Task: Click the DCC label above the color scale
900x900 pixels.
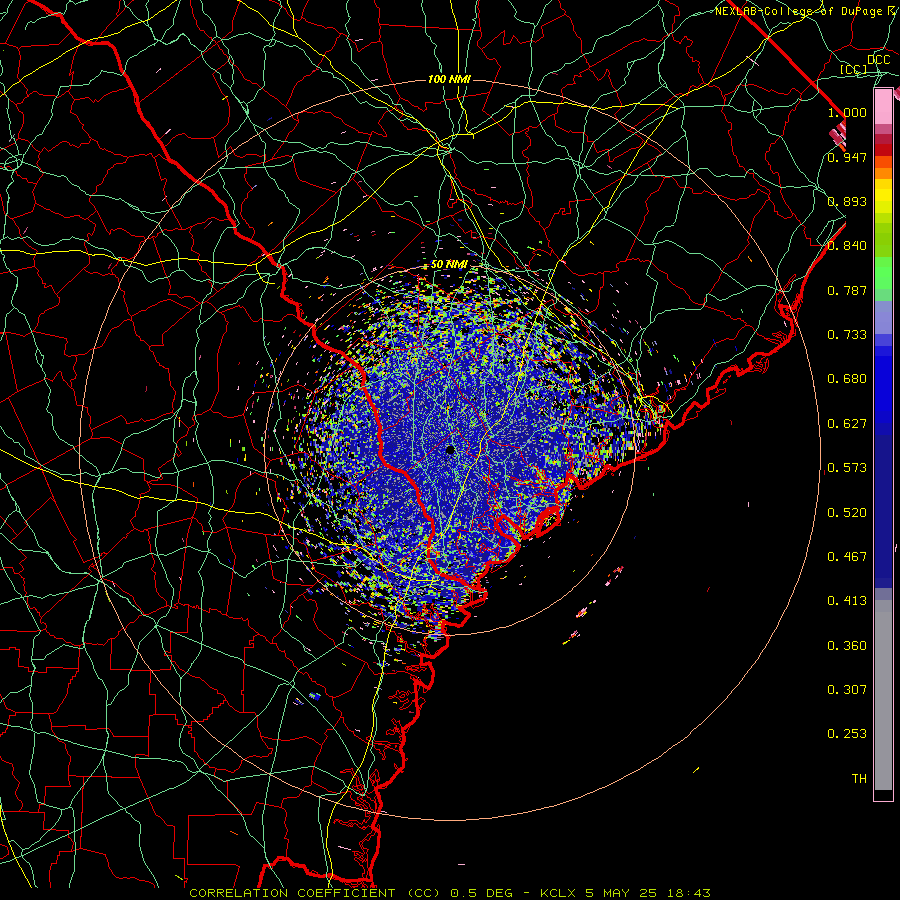Action: tap(878, 60)
